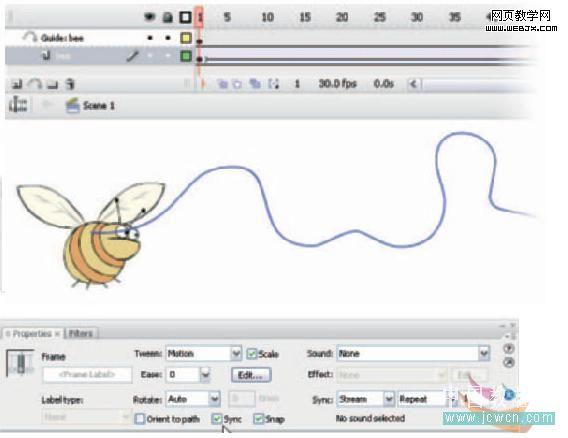Click the Lock All Layers padlock icon
The width and height of the screenshot is (568, 438).
tap(167, 17)
